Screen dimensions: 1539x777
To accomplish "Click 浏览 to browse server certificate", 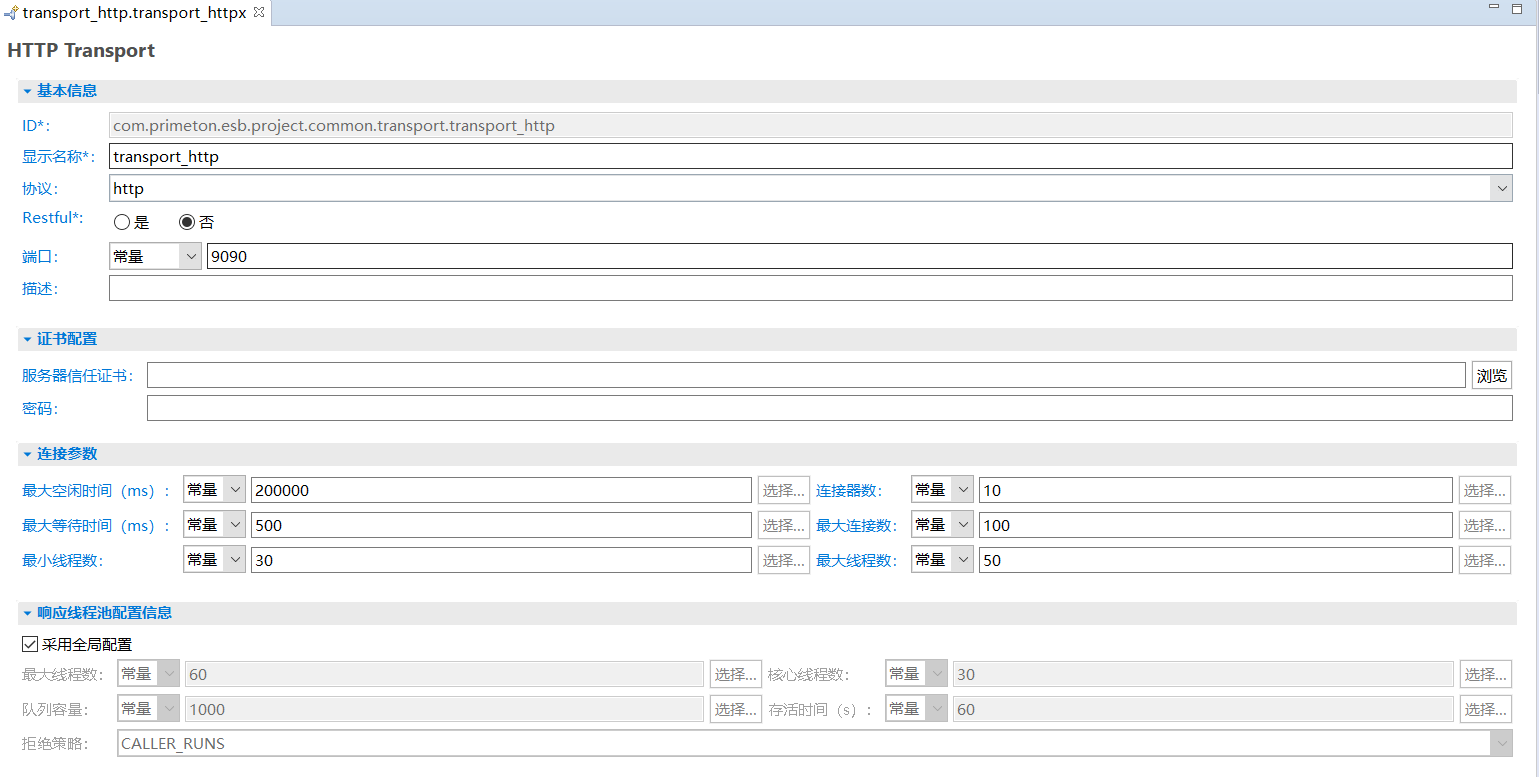I will click(x=1491, y=376).
